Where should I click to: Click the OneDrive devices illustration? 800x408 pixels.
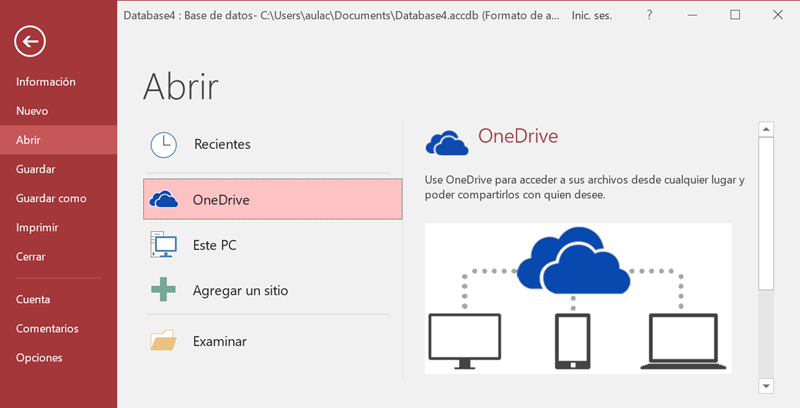578,298
